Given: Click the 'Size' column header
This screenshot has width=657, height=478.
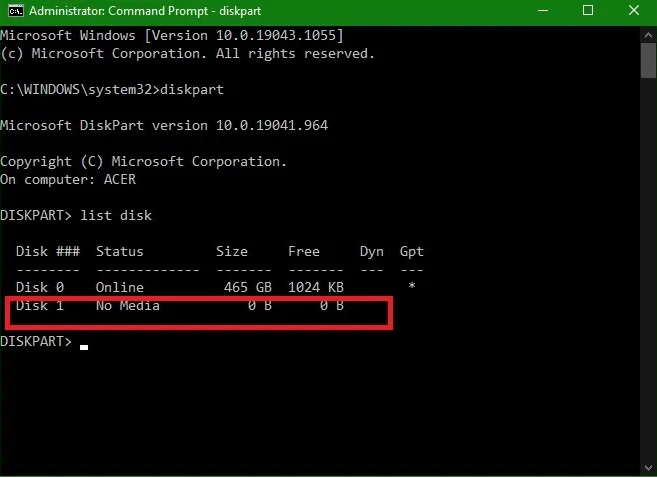Looking at the screenshot, I should [232, 251].
